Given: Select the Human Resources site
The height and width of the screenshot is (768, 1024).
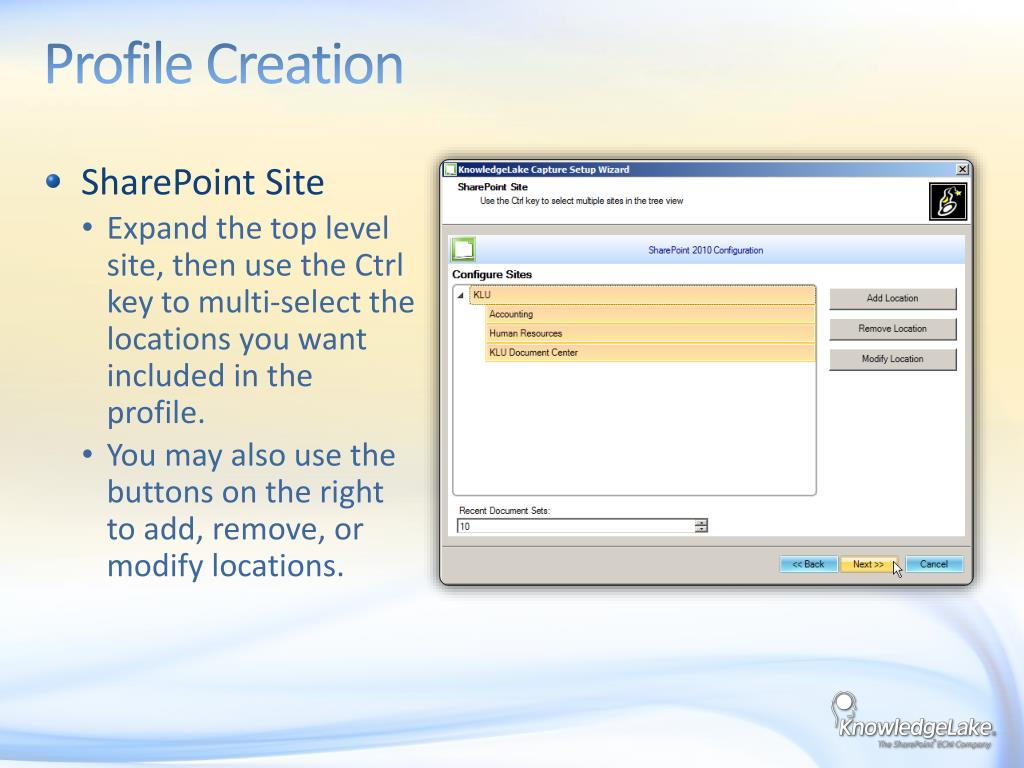Looking at the screenshot, I should click(x=650, y=333).
